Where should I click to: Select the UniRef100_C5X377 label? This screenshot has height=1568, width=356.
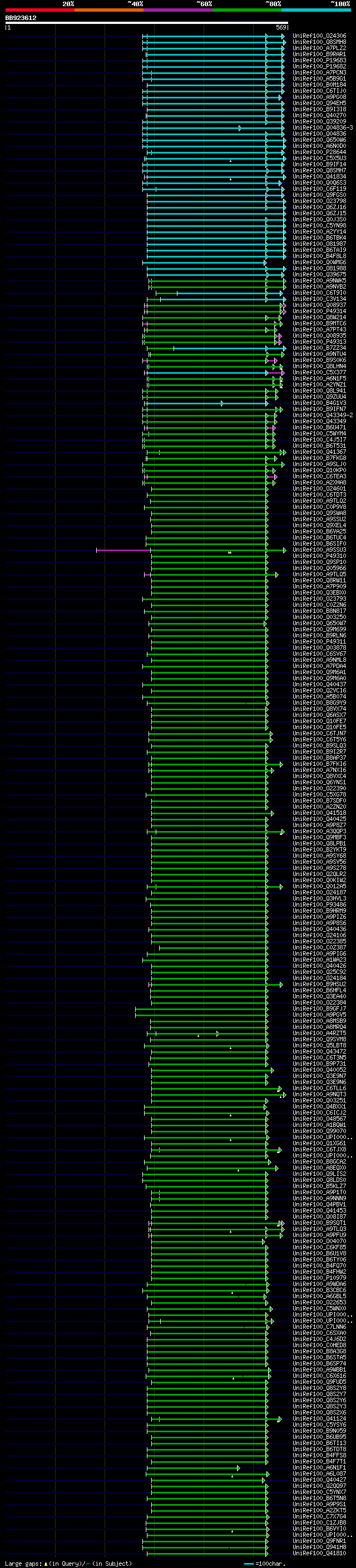tap(319, 373)
